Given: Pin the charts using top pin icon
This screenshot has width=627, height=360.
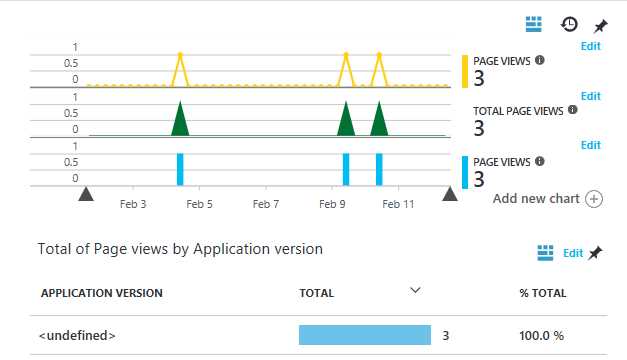Looking at the screenshot, I should point(600,26).
